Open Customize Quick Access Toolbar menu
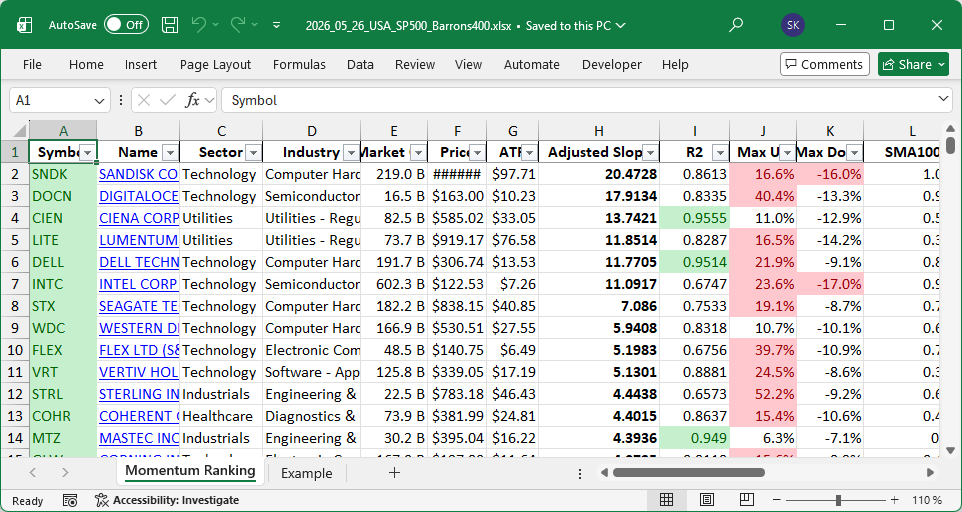 (x=277, y=25)
